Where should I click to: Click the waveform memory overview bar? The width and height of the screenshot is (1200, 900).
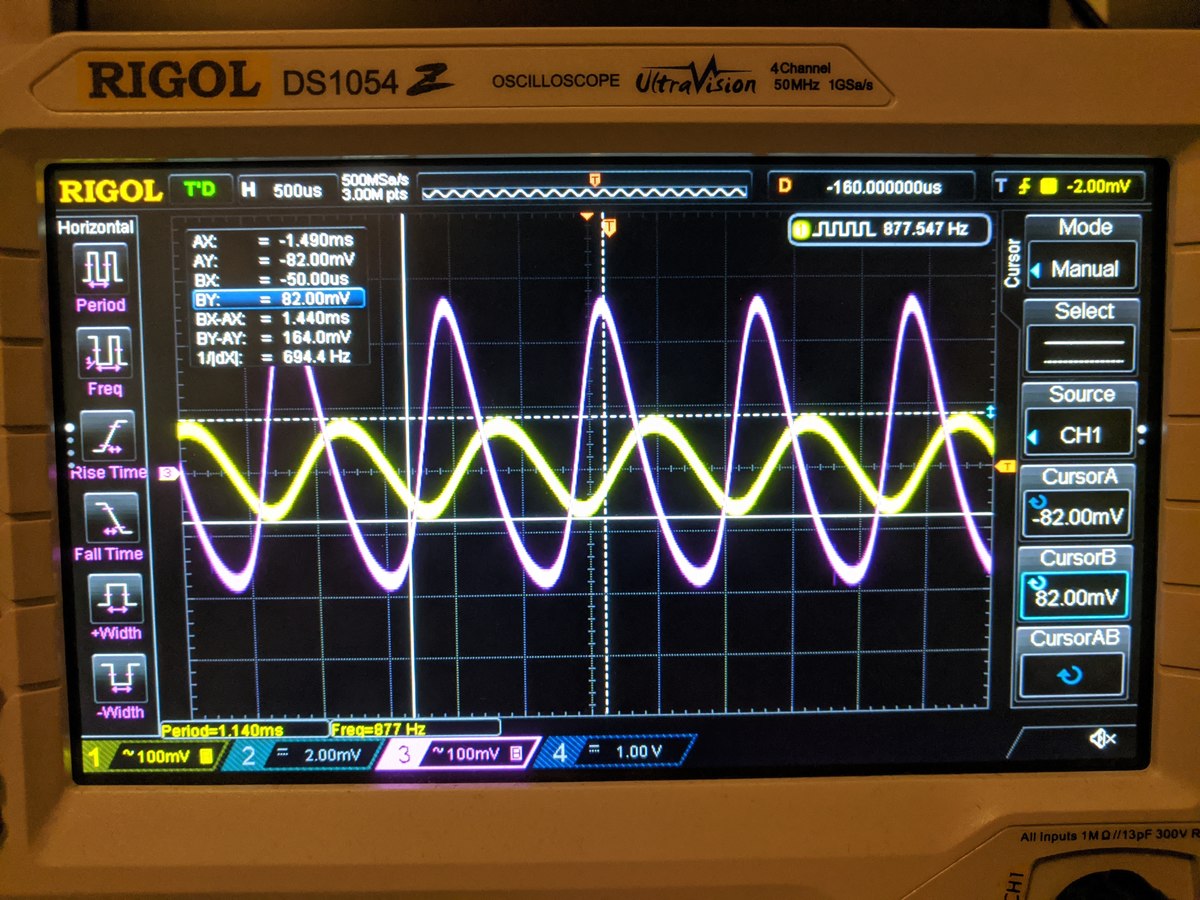(x=584, y=187)
